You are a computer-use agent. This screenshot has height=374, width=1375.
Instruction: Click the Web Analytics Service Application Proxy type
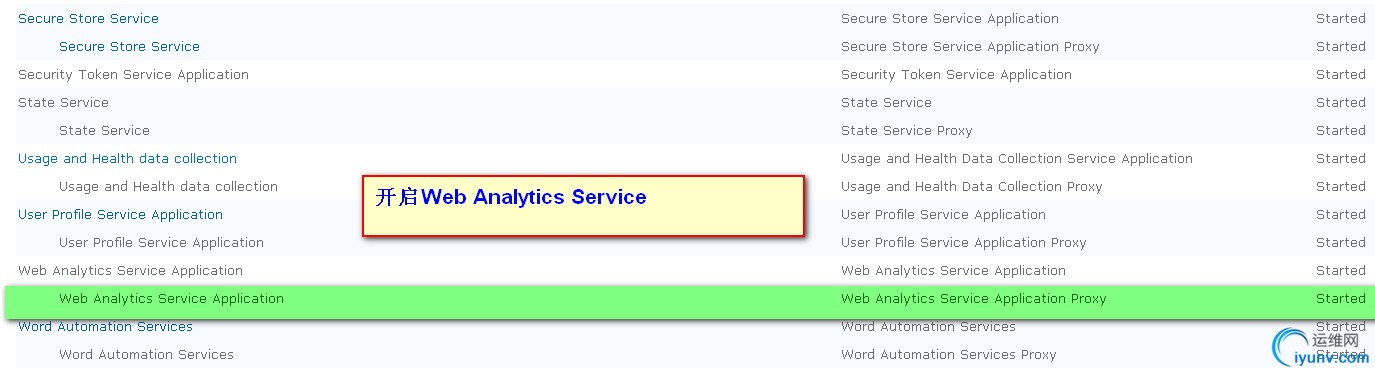tap(973, 298)
